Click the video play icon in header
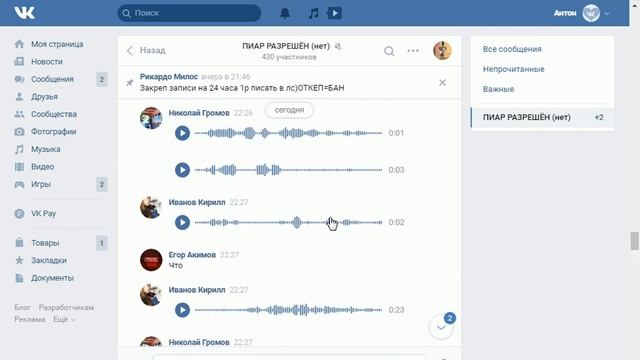 point(335,13)
